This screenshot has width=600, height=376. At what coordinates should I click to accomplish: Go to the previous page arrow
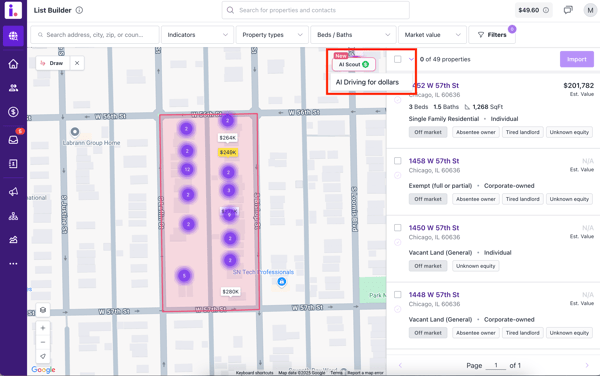(x=400, y=365)
